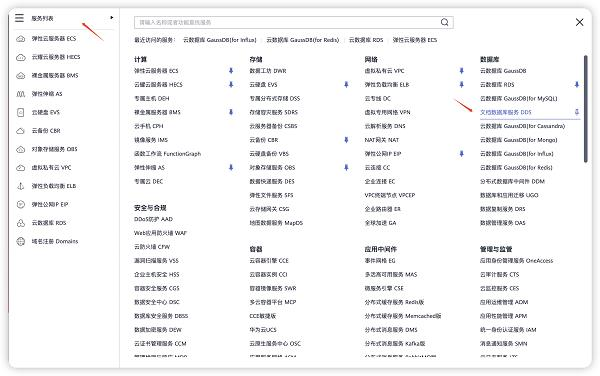This screenshot has width=600, height=376.
Task: Toggle the pin next to 云硬盘 EVS under 存储
Action: (346, 85)
